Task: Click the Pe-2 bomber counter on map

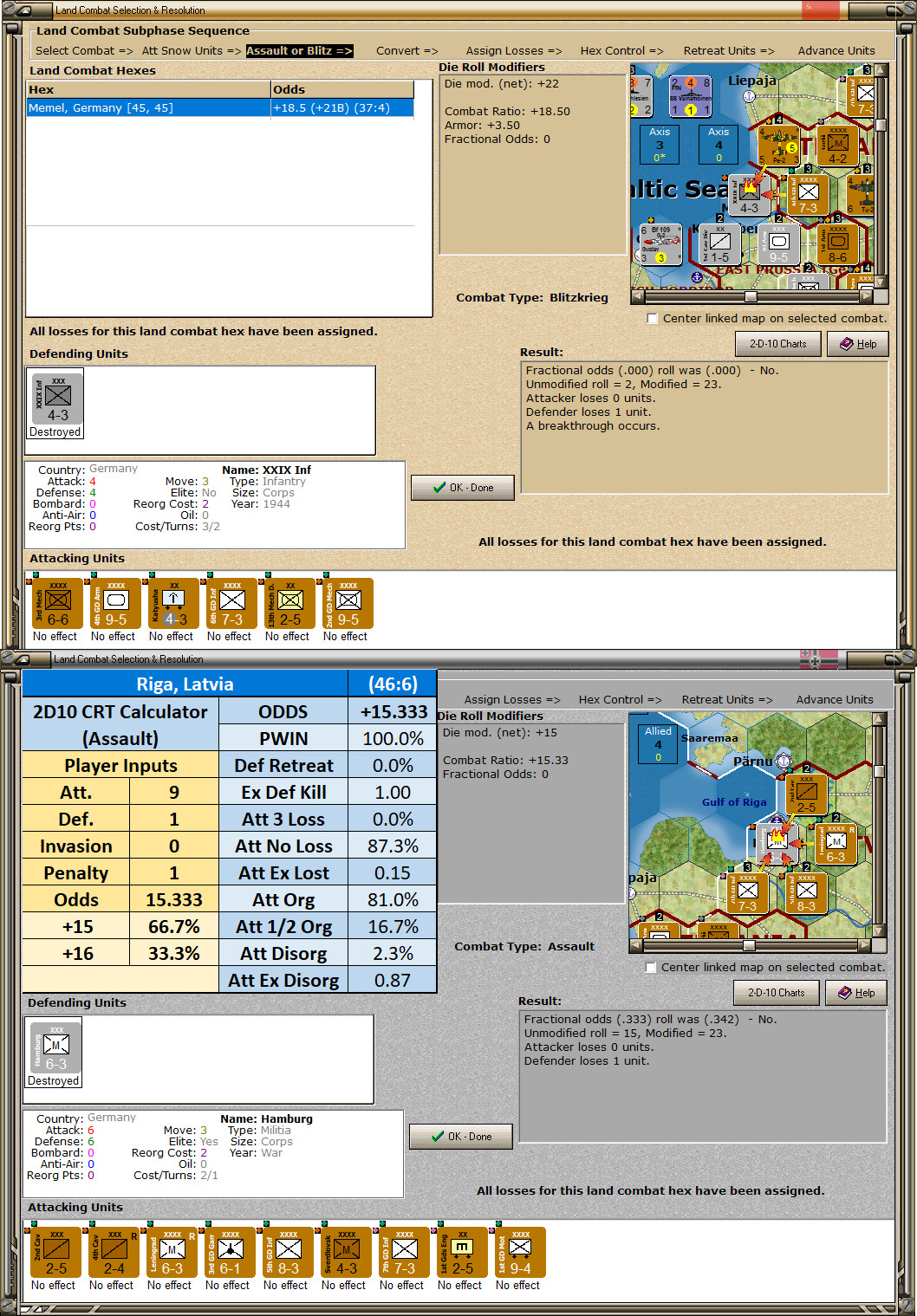Action: pyautogui.click(x=778, y=145)
